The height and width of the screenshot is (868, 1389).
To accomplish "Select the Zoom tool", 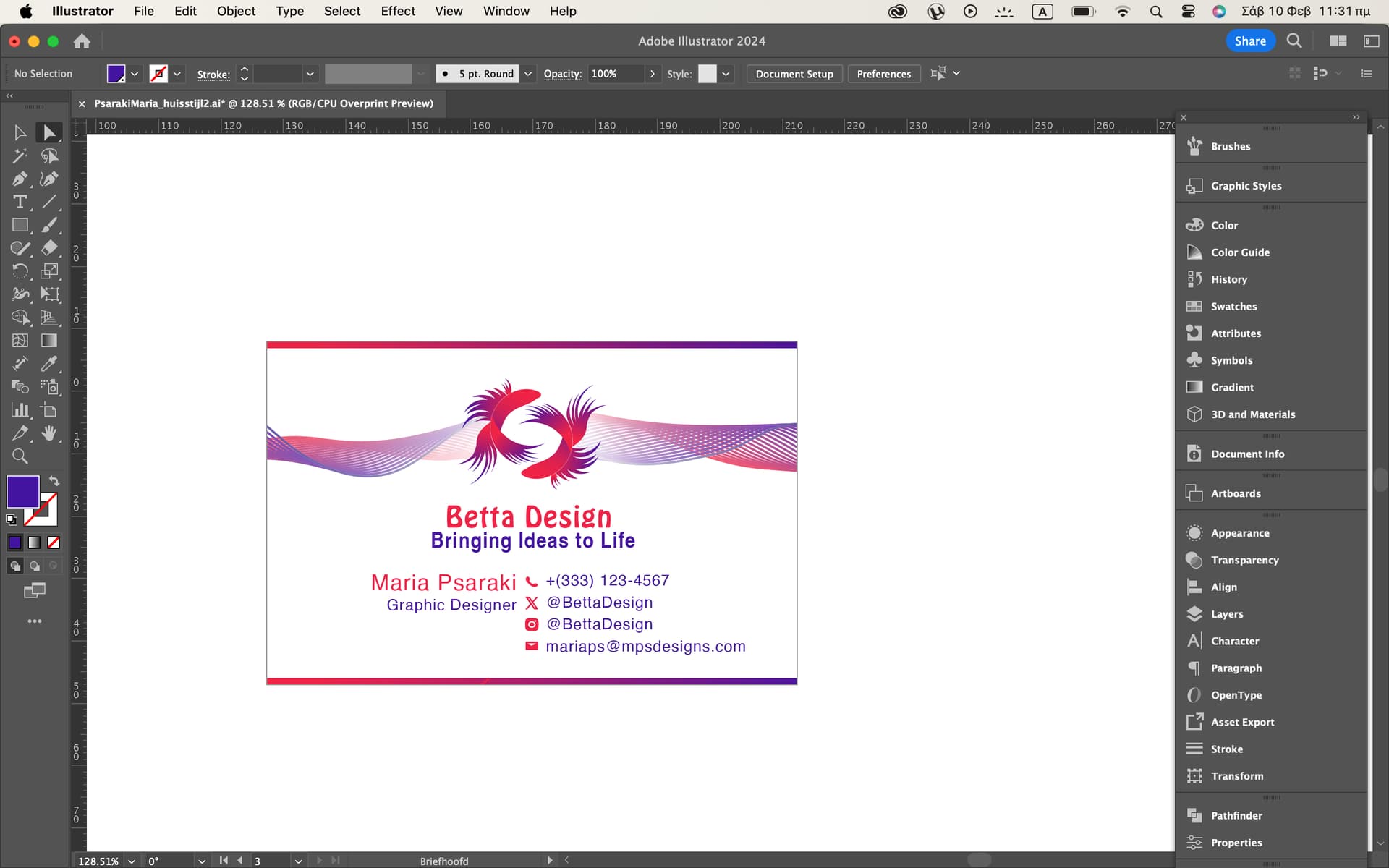I will tap(20, 456).
